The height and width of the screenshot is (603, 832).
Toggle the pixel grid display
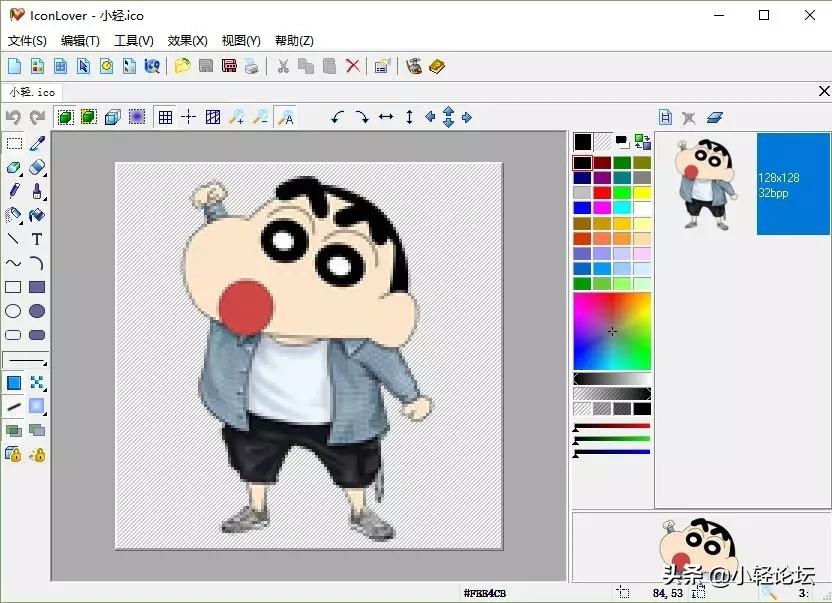[x=165, y=117]
